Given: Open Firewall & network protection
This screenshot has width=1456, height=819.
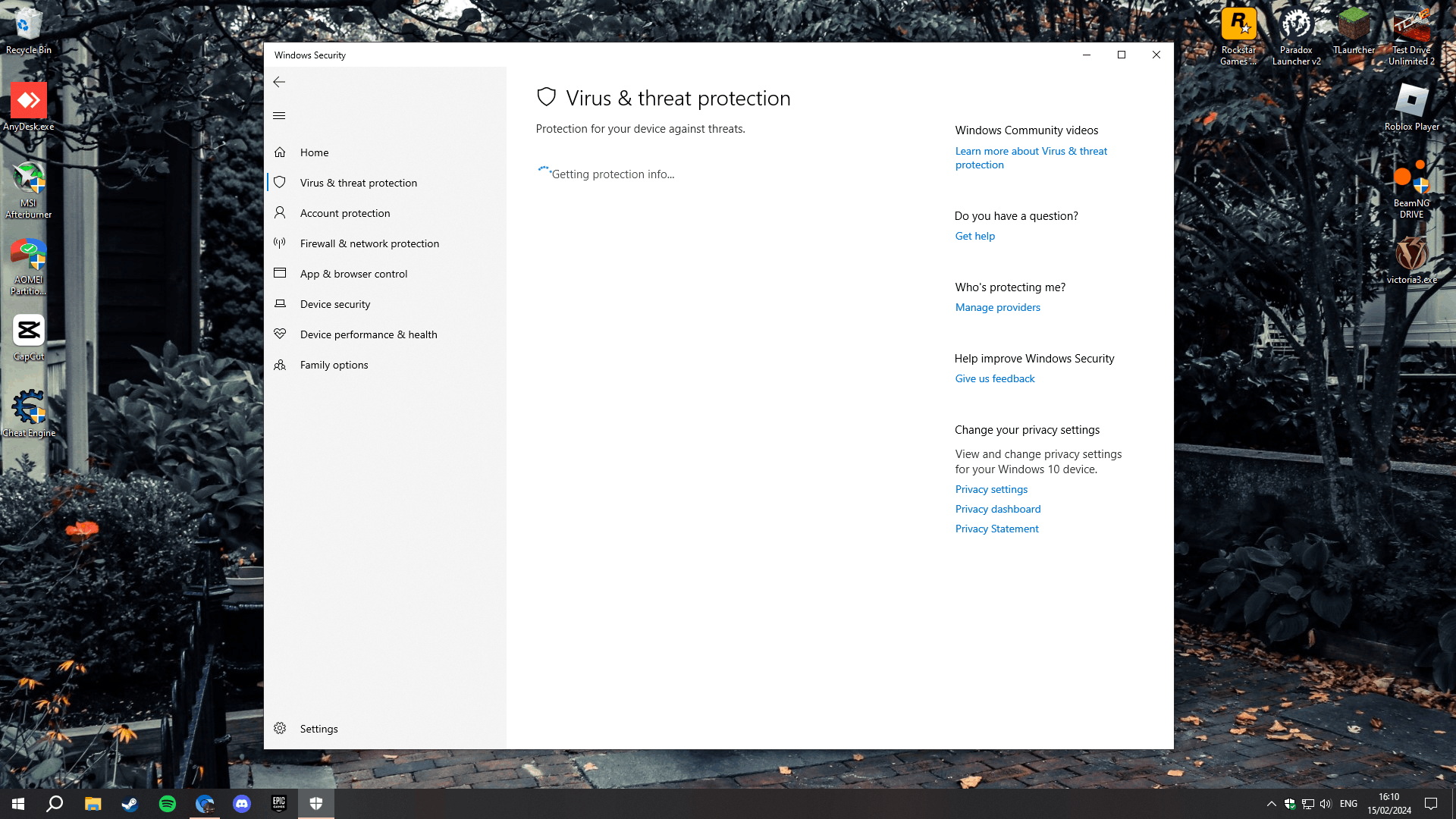Looking at the screenshot, I should [387, 243].
